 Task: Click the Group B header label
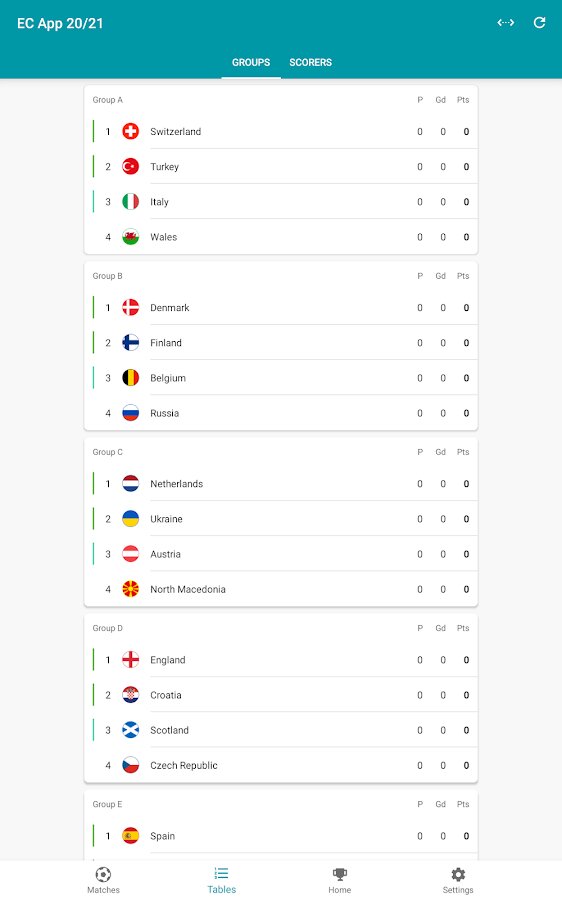click(x=107, y=276)
